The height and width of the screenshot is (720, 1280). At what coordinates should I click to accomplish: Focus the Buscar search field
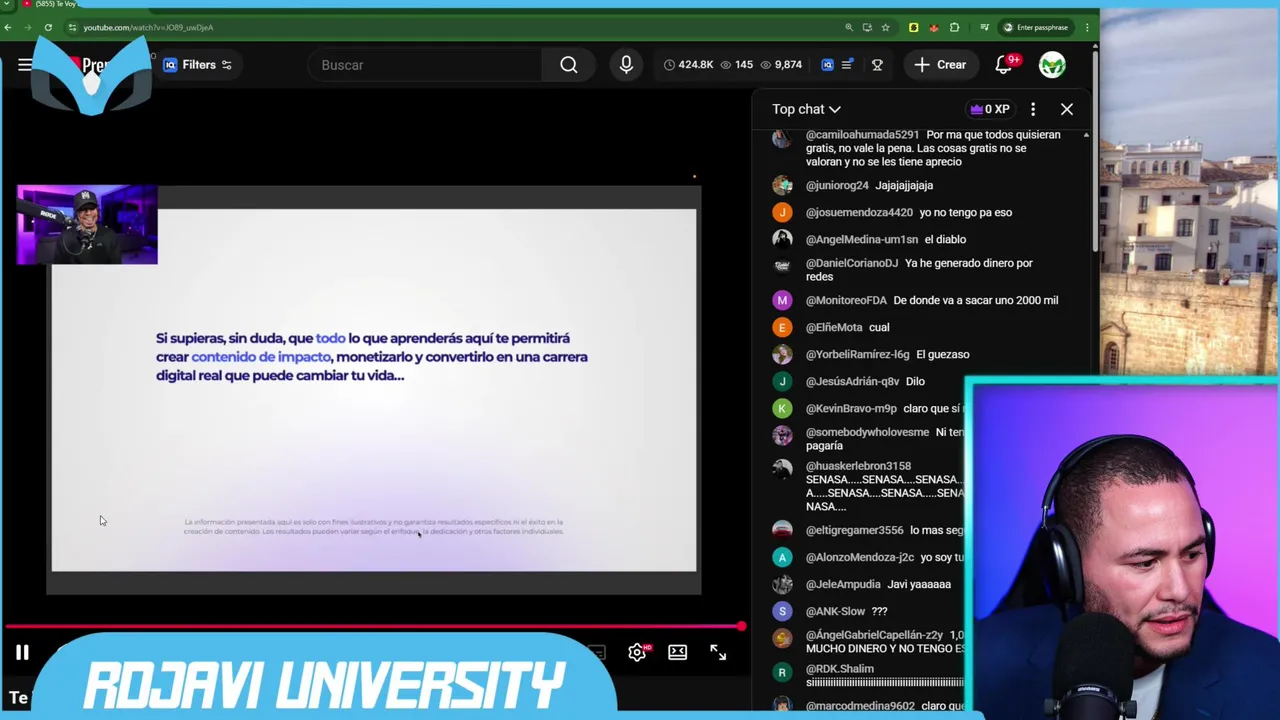425,65
